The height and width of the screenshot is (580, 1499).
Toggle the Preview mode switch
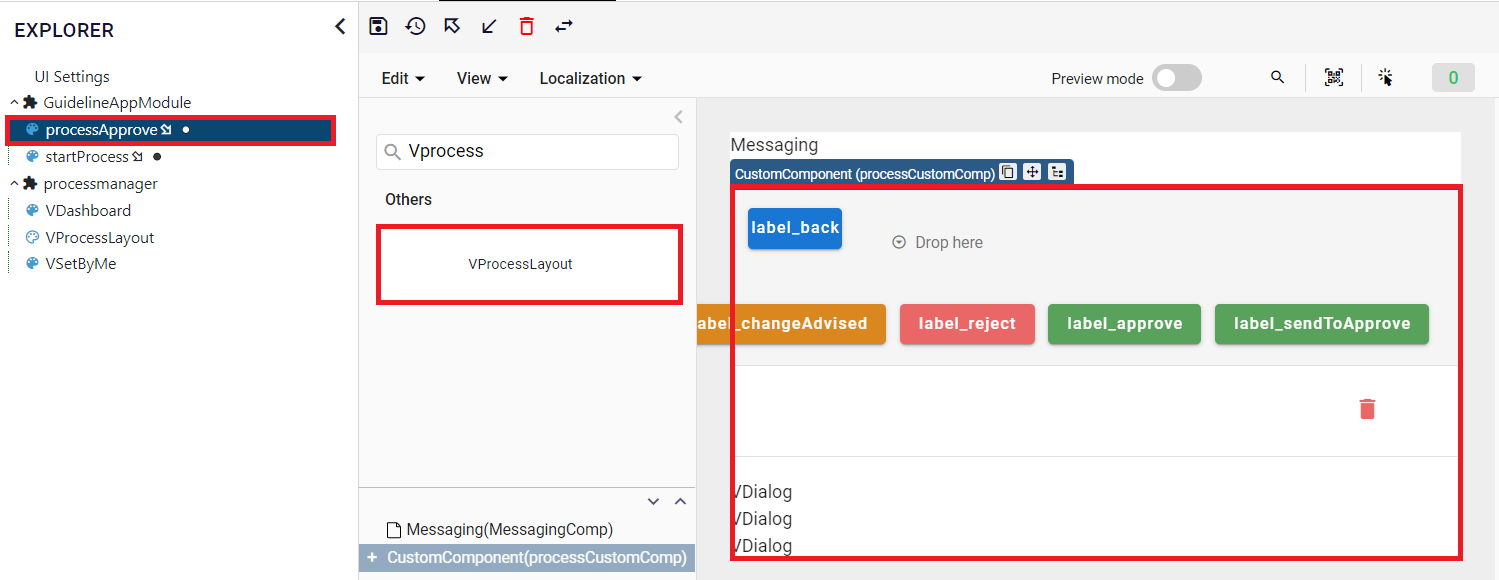click(1176, 78)
